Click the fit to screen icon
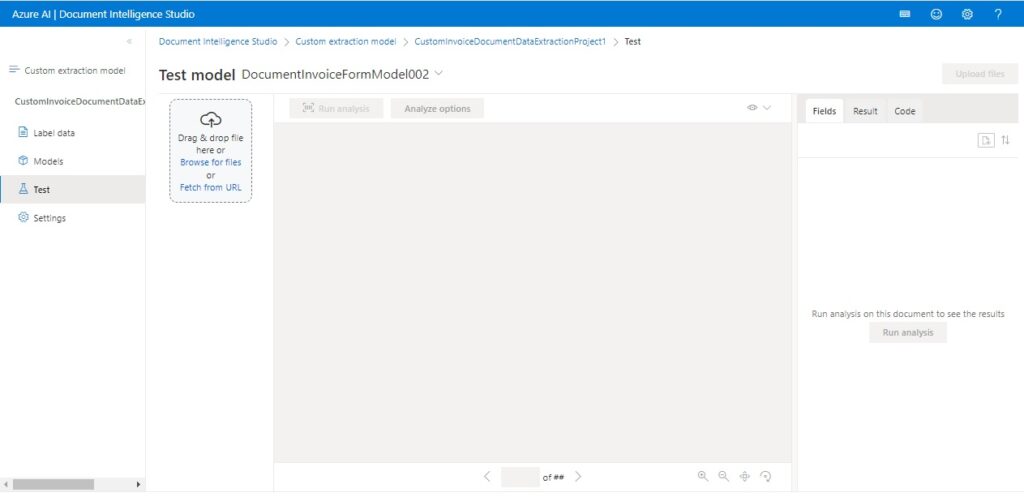The height and width of the screenshot is (497, 1024). 744,476
